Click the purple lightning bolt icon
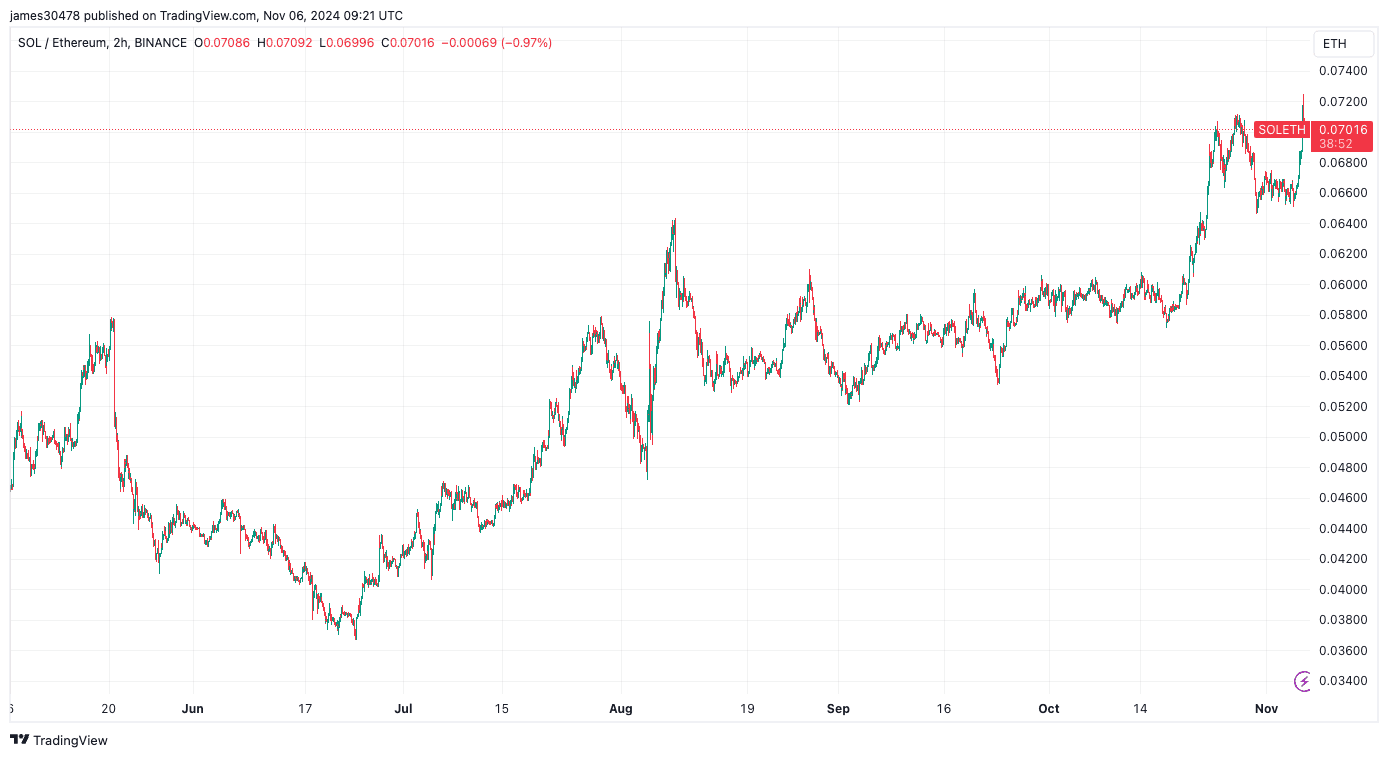This screenshot has height=757, width=1388. point(1303,681)
